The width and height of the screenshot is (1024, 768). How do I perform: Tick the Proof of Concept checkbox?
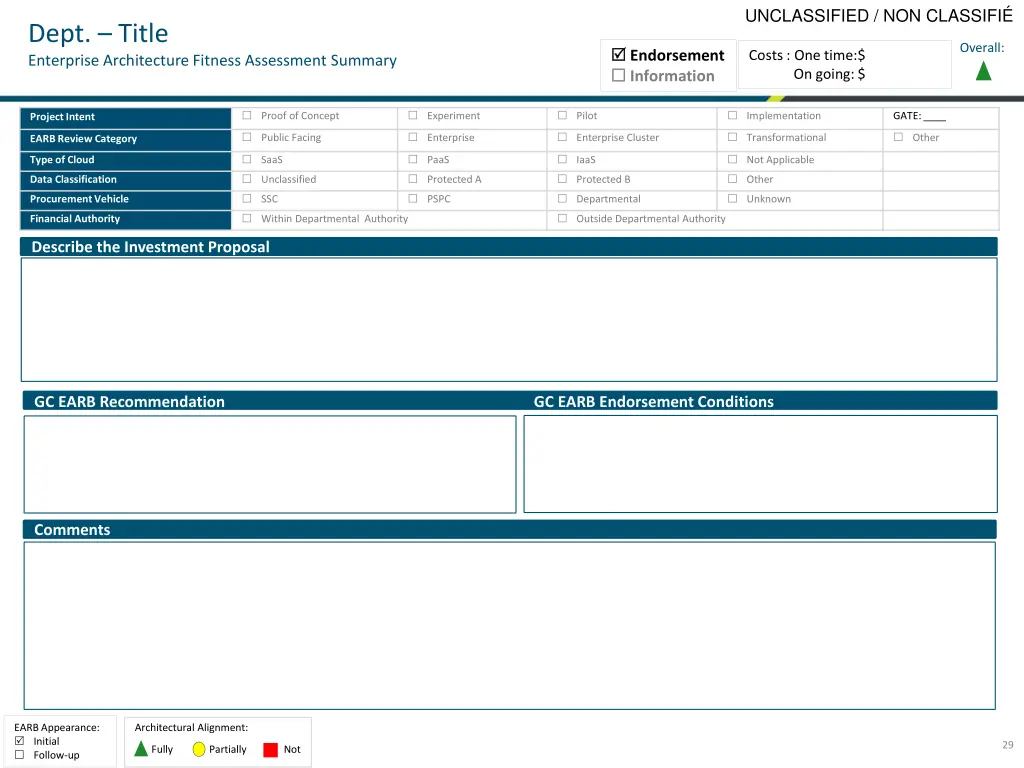pos(247,116)
